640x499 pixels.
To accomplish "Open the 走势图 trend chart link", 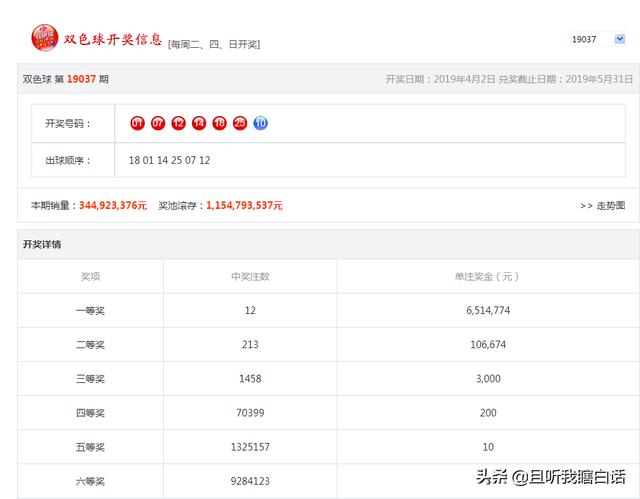I will click(602, 205).
